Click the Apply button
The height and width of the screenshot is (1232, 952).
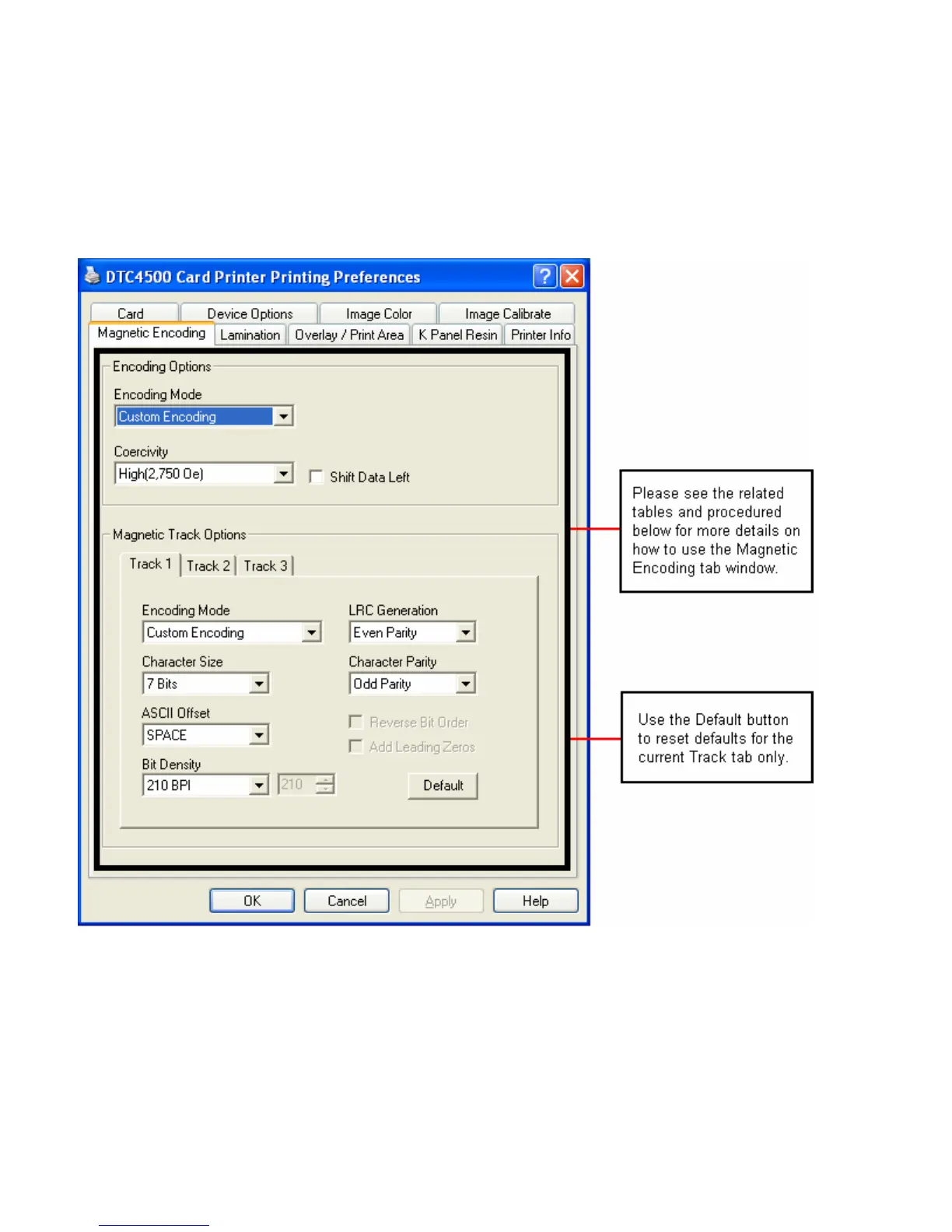pos(441,901)
